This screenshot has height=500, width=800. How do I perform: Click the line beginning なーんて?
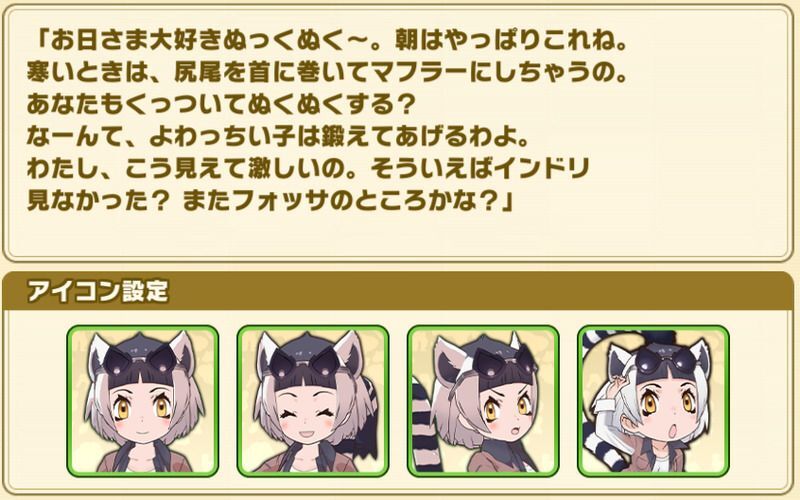278,137
